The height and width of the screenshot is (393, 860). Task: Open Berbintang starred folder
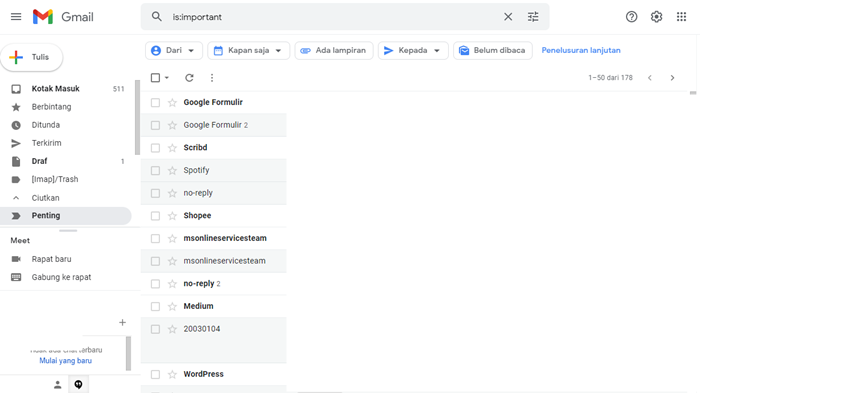pos(52,107)
